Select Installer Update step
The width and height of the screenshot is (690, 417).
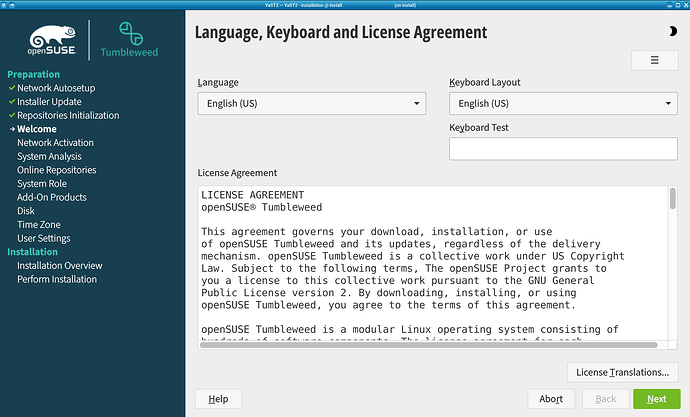click(x=49, y=102)
